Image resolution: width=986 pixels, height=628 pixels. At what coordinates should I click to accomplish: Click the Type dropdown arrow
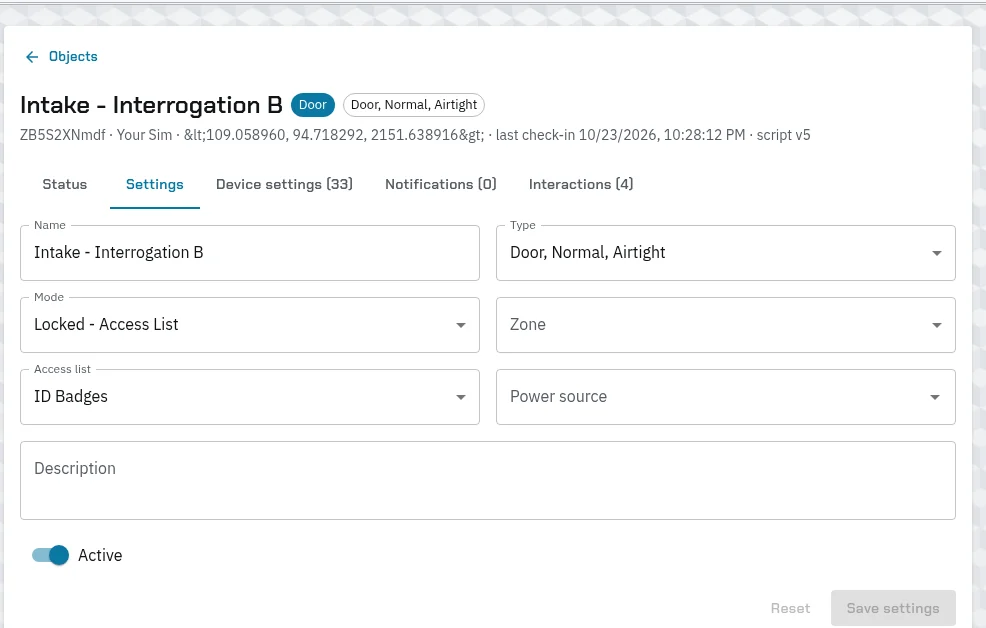936,253
